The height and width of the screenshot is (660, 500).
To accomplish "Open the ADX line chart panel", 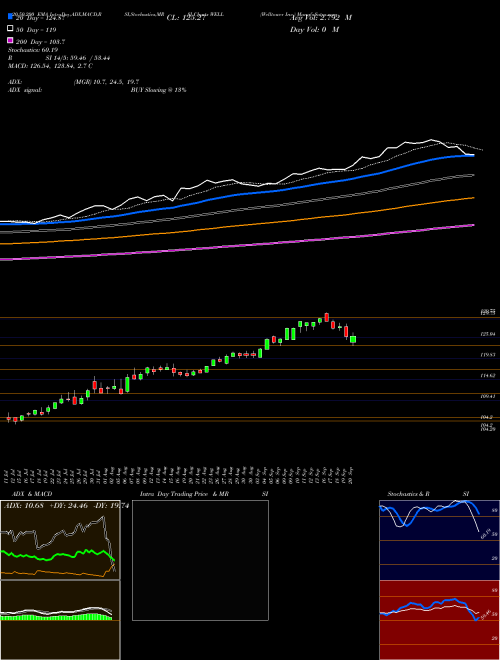I will tap(60, 540).
